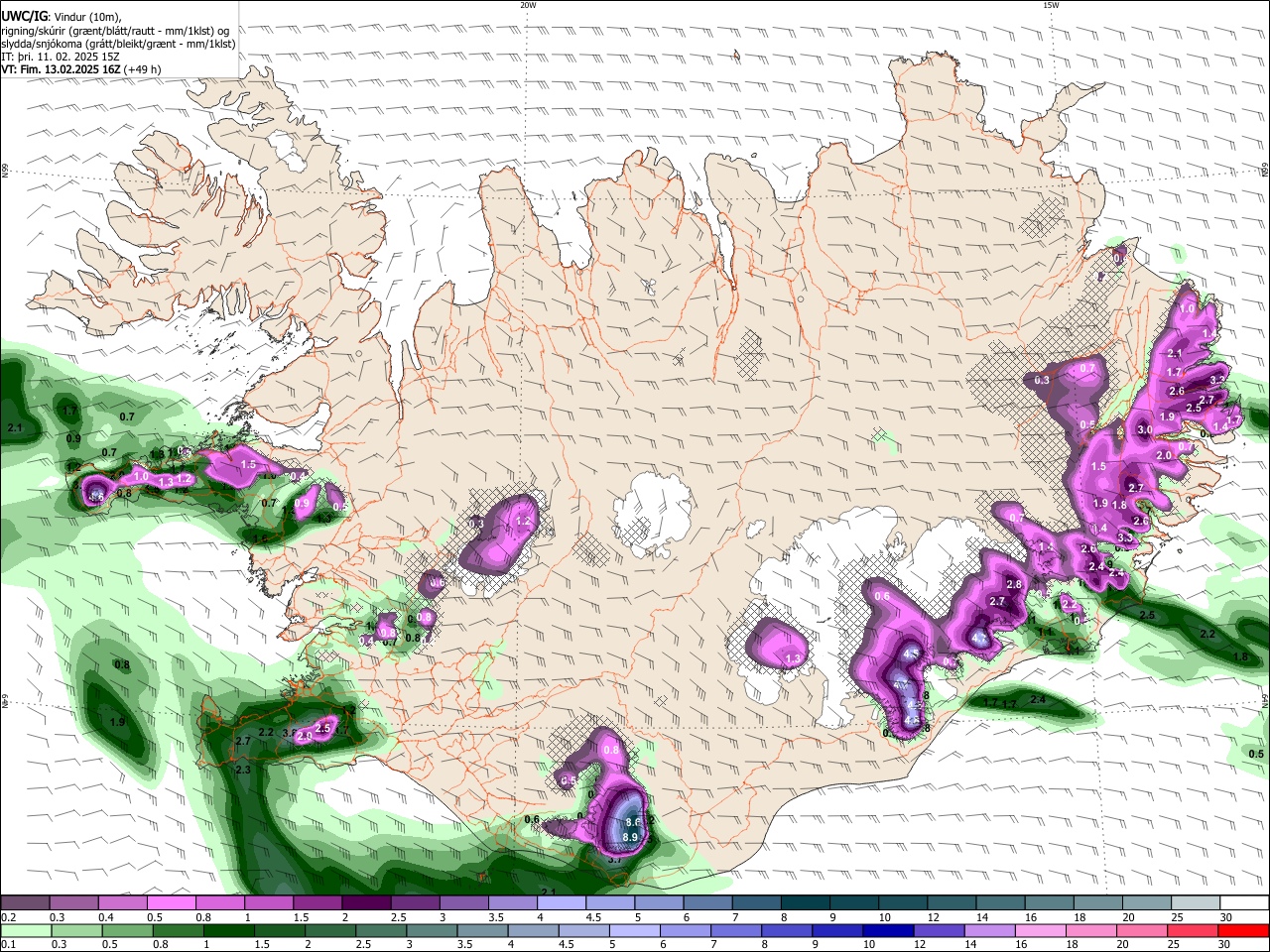This screenshot has height=952, width=1270.
Task: Click the "IT: þri. 11. 02. 2025 15Z" line
Action: tap(61, 57)
